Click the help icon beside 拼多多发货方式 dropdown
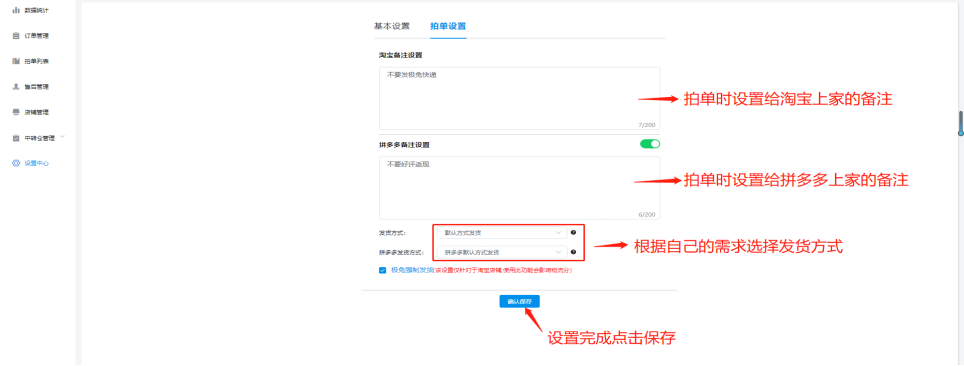Viewport: 964px width, 366px height. click(x=573, y=252)
